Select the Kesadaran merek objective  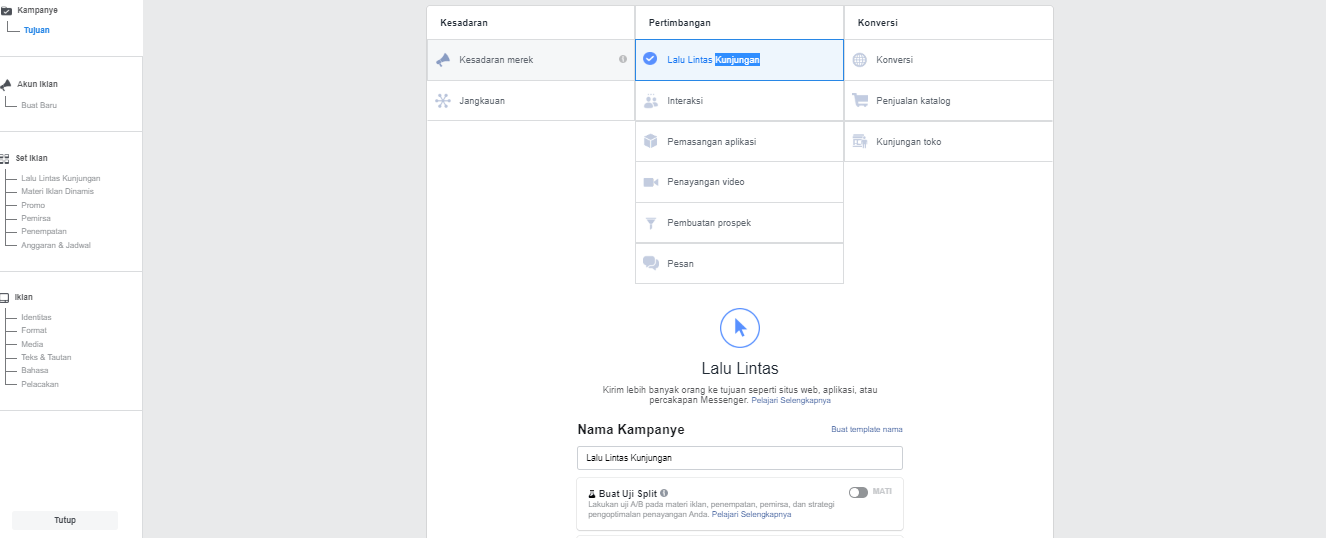pos(531,60)
